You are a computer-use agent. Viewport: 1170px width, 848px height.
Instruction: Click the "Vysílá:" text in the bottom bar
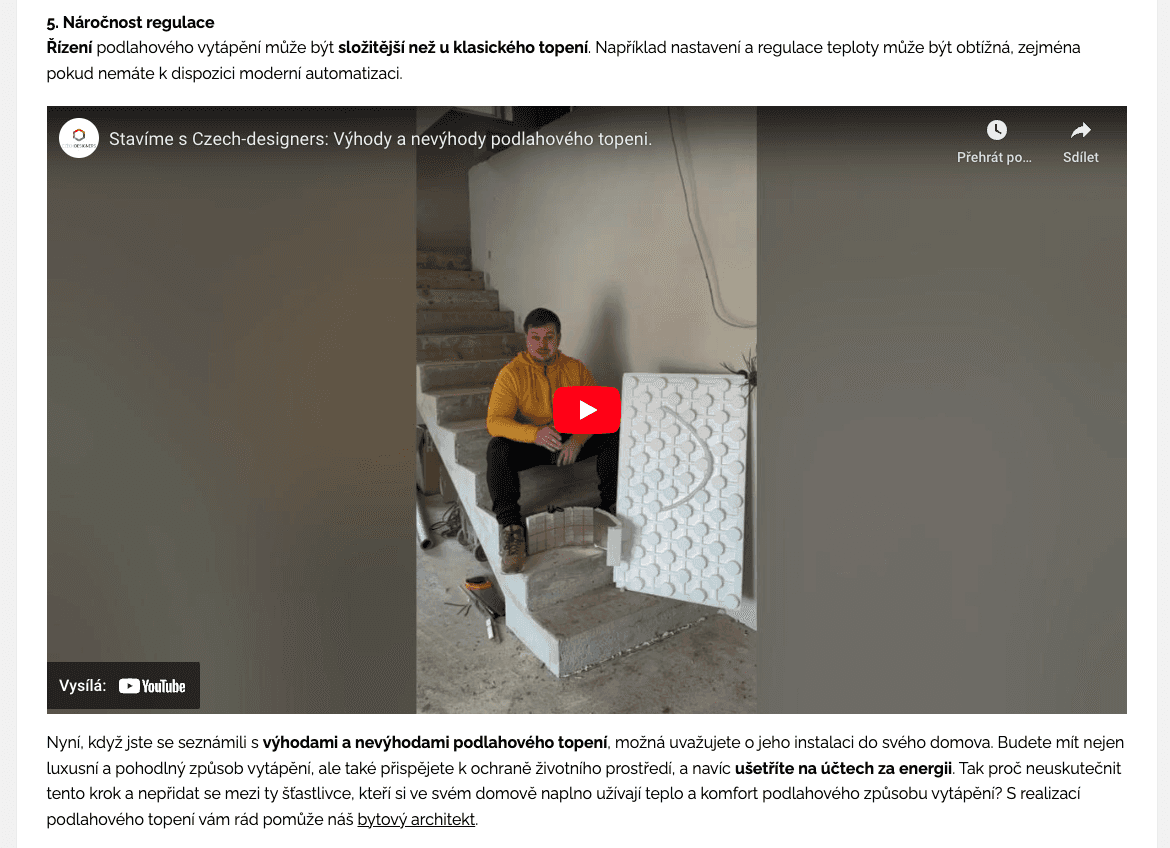83,686
